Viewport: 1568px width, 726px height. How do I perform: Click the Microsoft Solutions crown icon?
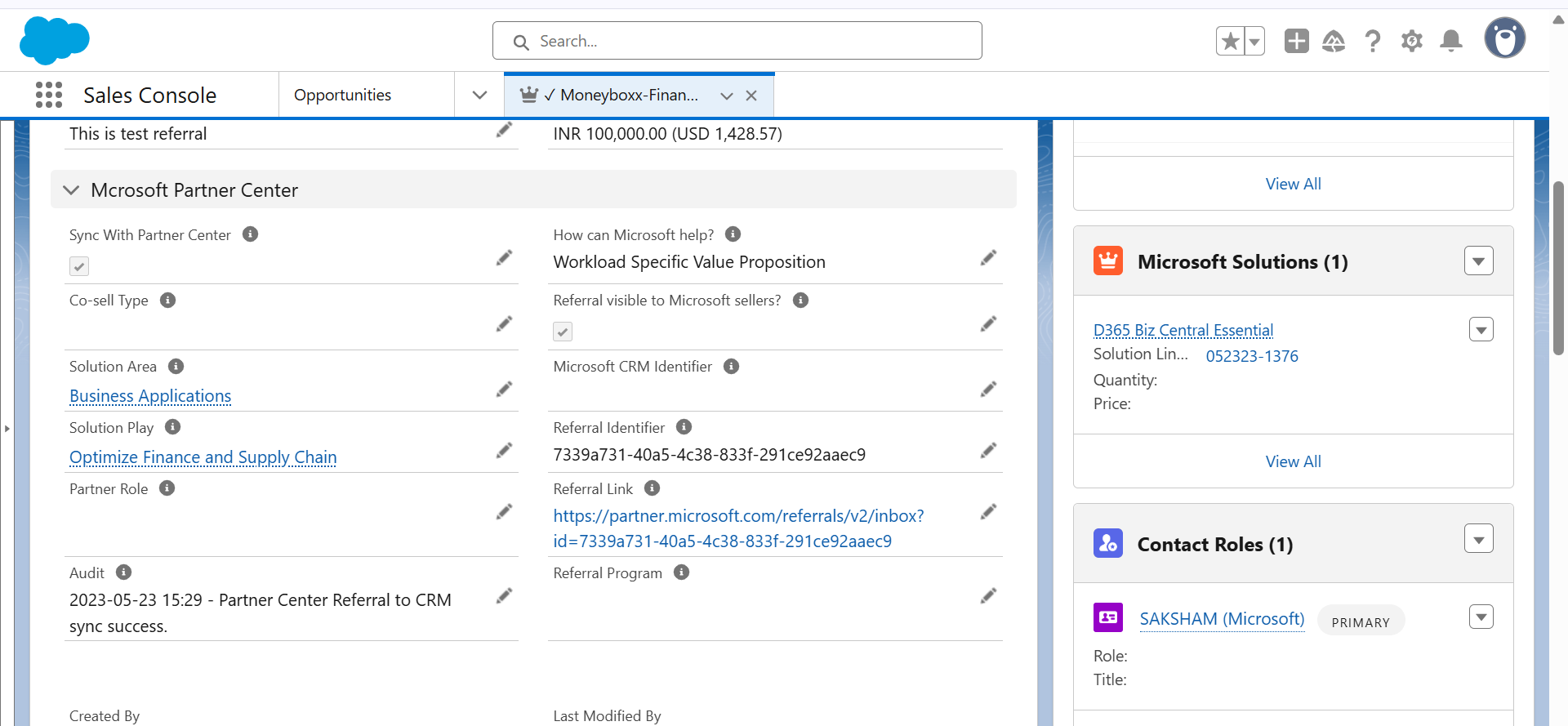(1108, 261)
